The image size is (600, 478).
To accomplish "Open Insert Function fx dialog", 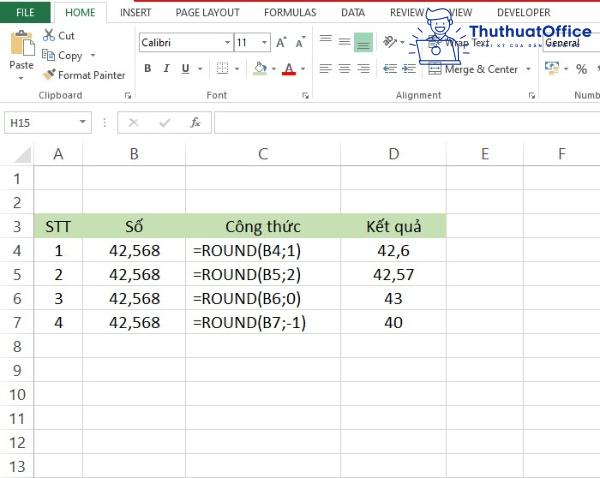I will [x=195, y=123].
